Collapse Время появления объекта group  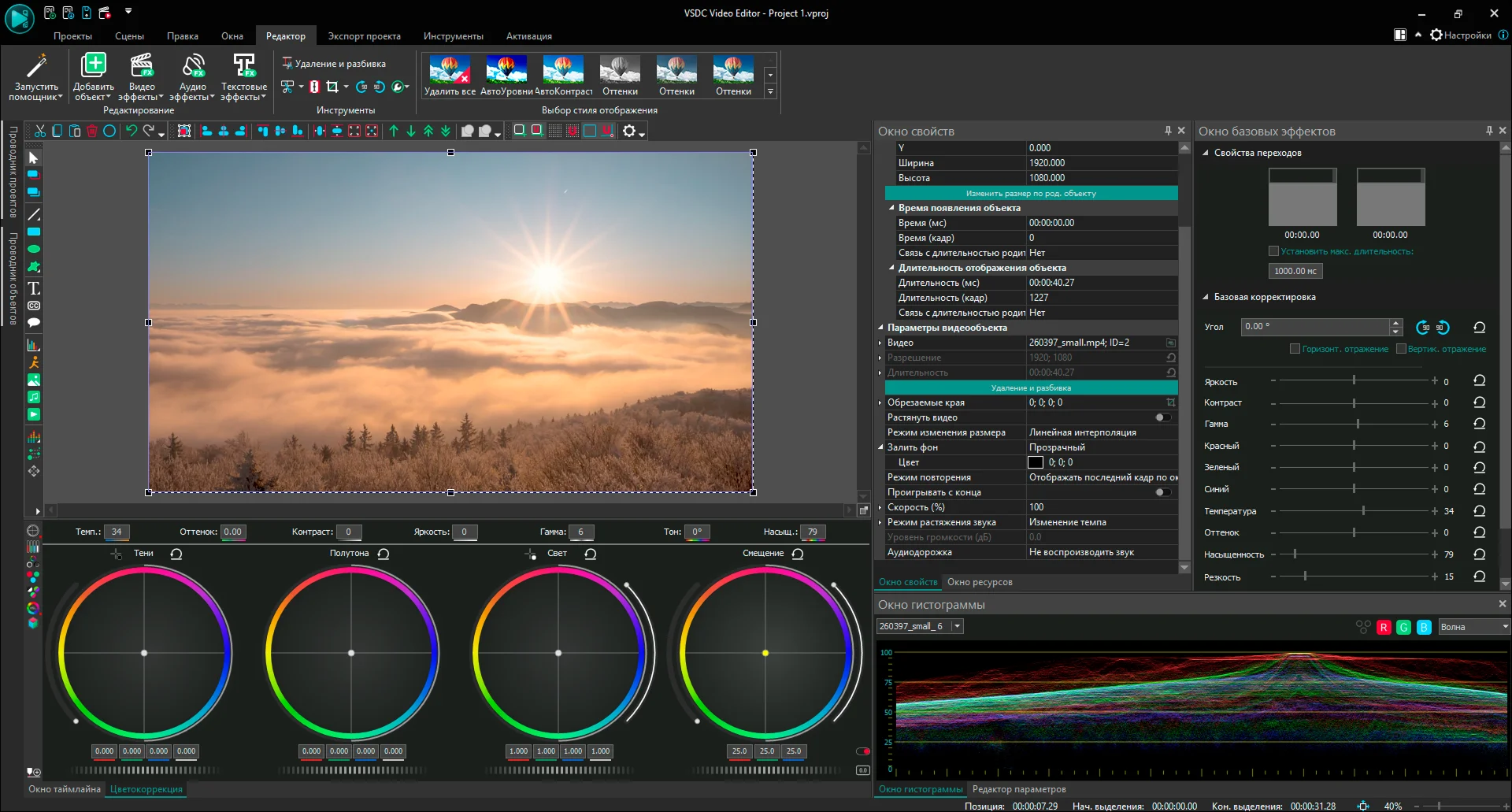[x=891, y=208]
